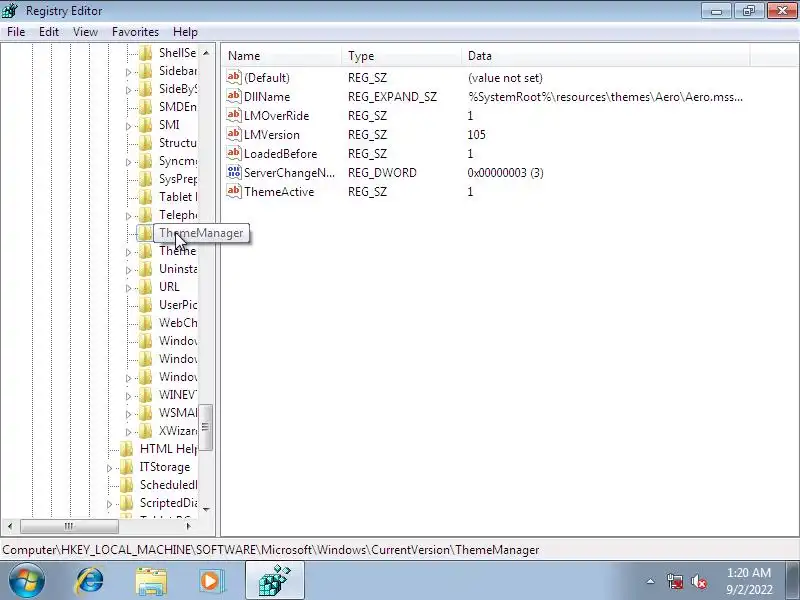Select the LMVersion value name

(271, 135)
